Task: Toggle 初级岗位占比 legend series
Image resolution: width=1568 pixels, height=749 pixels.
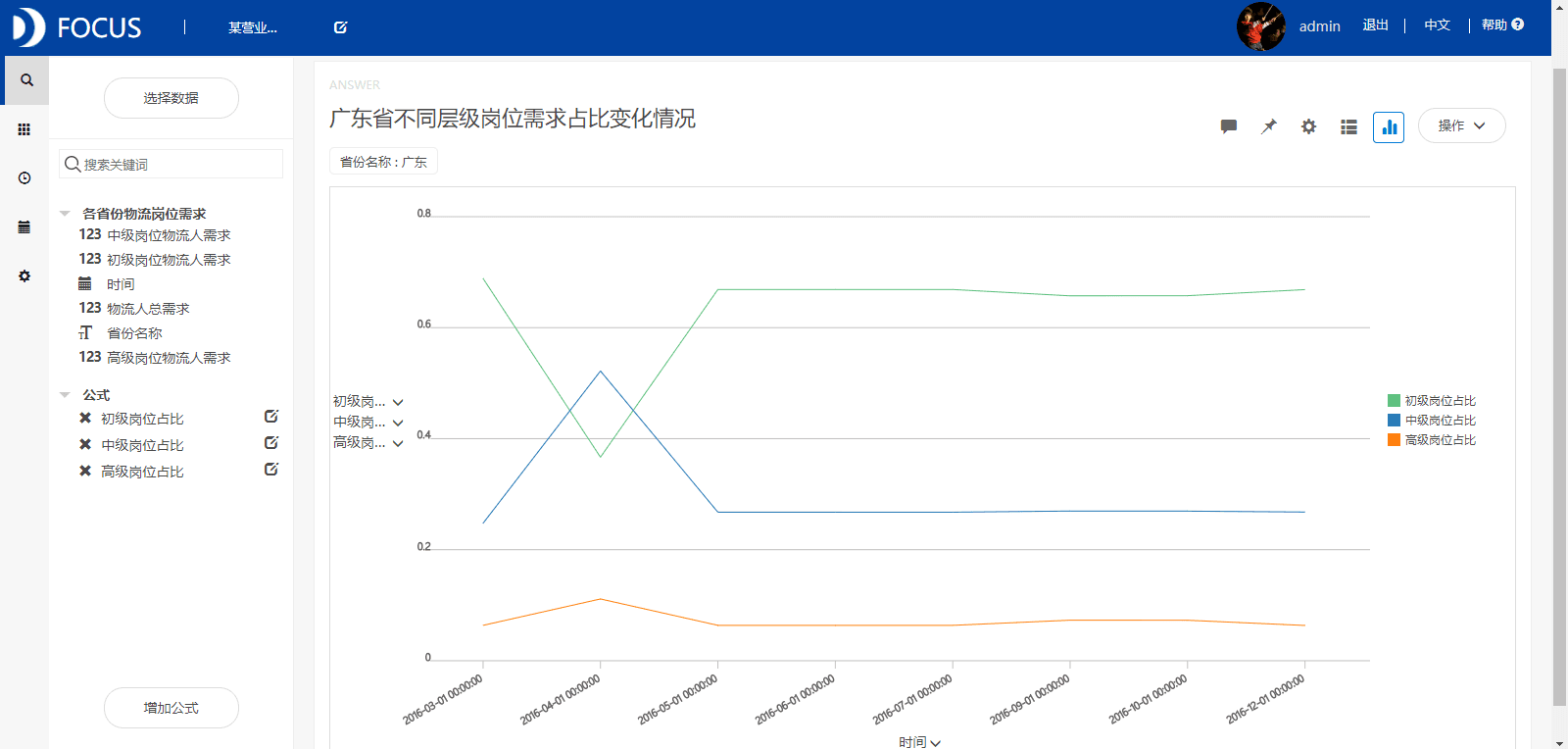Action: (1432, 400)
